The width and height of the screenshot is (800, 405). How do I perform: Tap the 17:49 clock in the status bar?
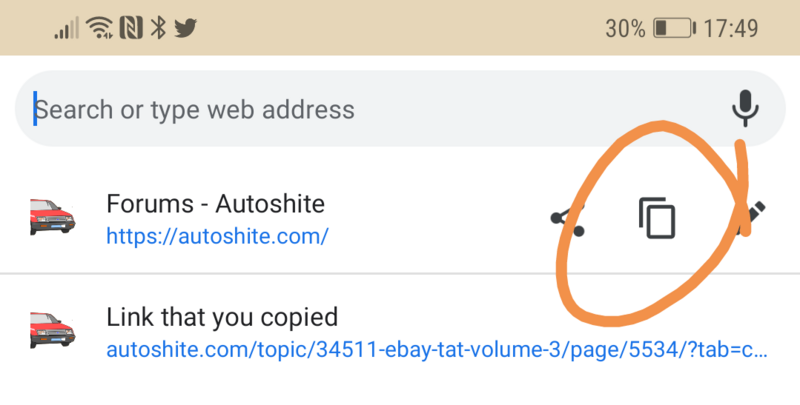click(x=731, y=27)
